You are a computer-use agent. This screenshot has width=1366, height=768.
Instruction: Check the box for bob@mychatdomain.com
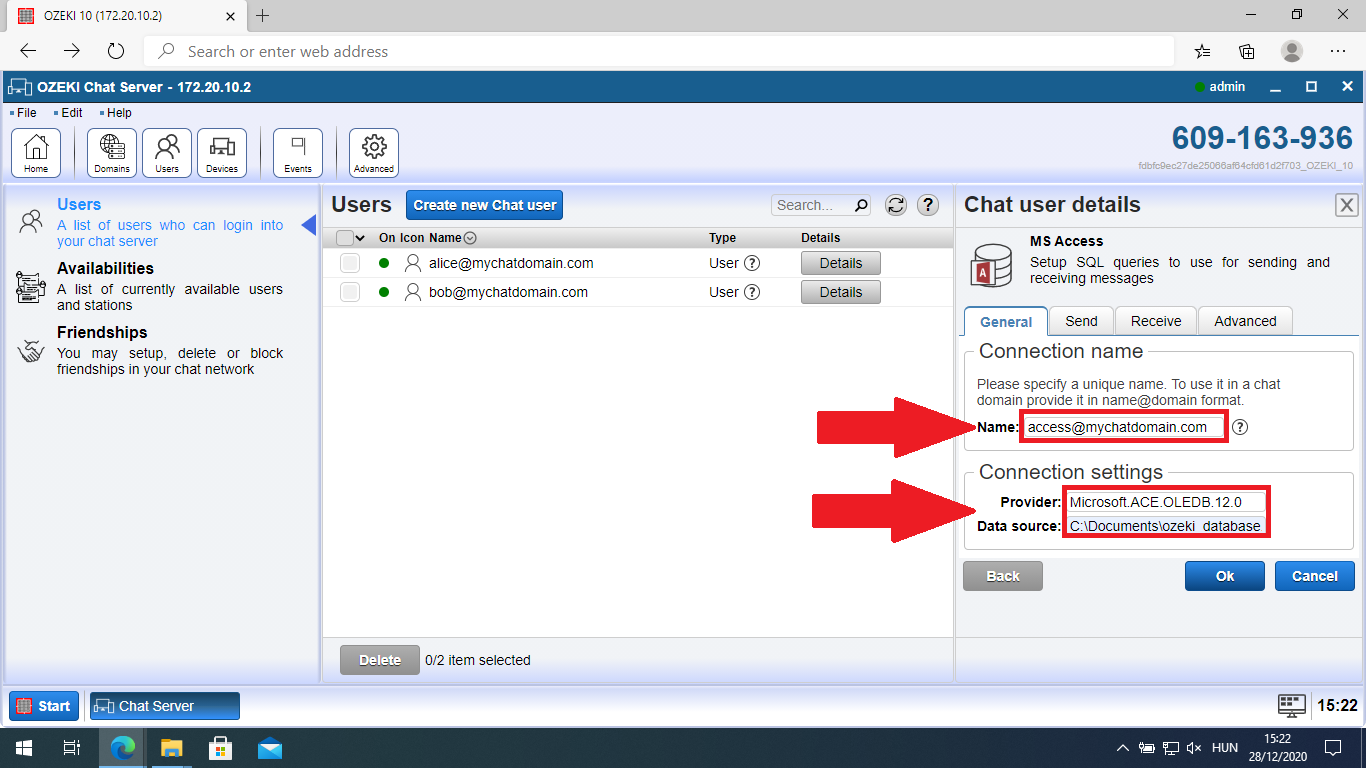tap(349, 292)
